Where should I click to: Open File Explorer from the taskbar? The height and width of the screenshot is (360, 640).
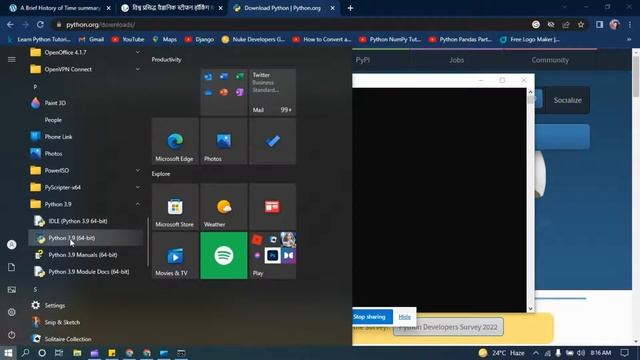77,353
